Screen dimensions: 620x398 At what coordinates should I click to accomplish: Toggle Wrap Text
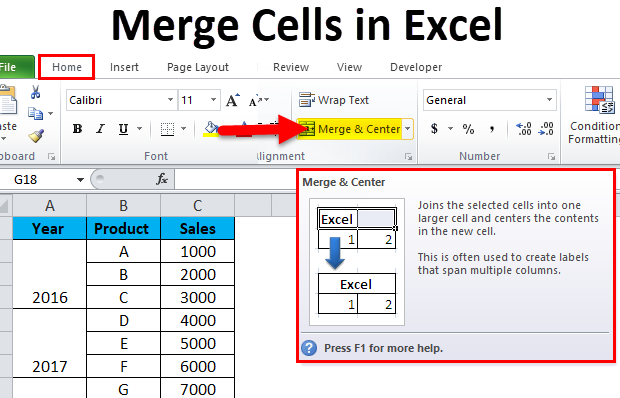pyautogui.click(x=334, y=100)
